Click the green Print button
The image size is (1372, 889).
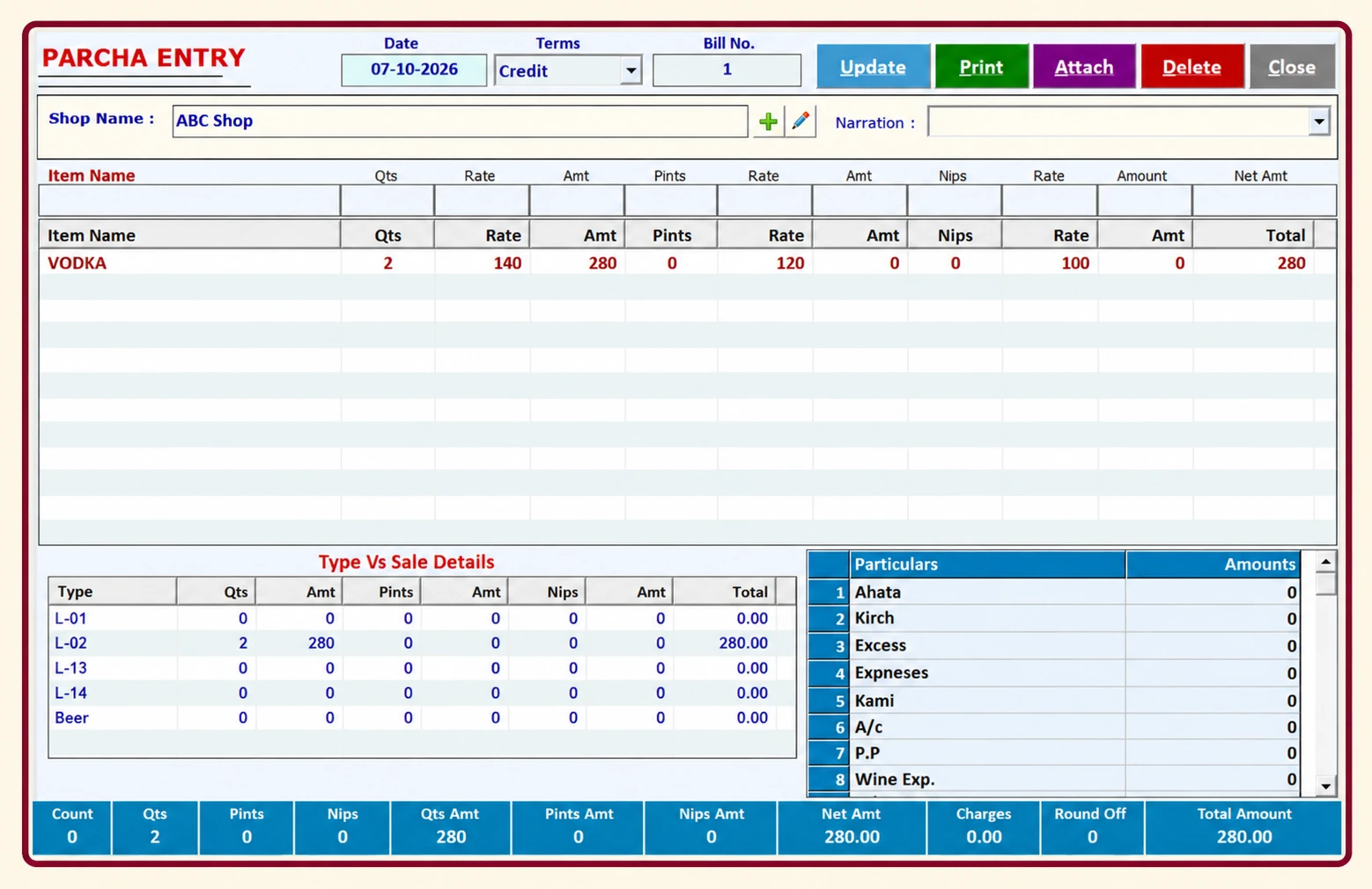981,67
